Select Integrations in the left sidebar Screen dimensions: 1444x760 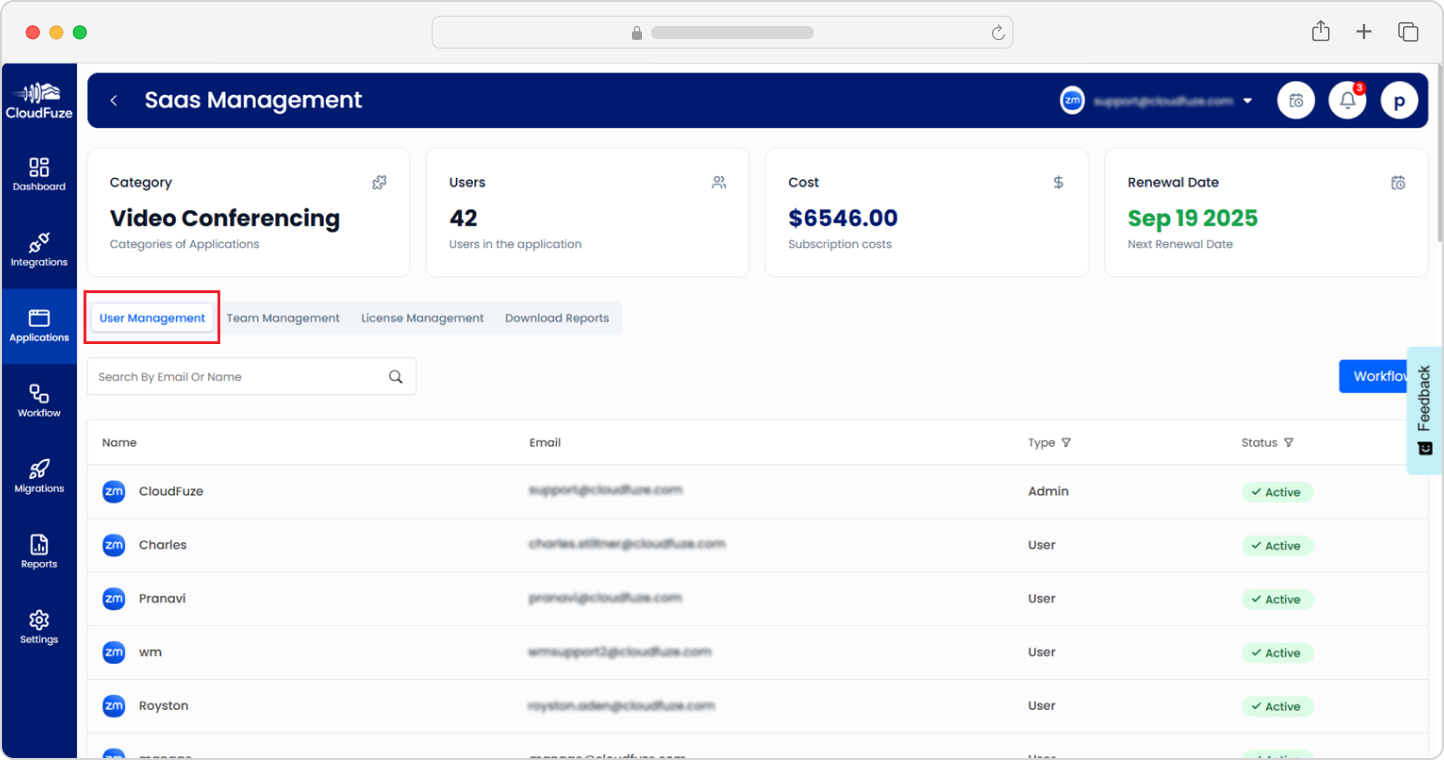coord(39,248)
